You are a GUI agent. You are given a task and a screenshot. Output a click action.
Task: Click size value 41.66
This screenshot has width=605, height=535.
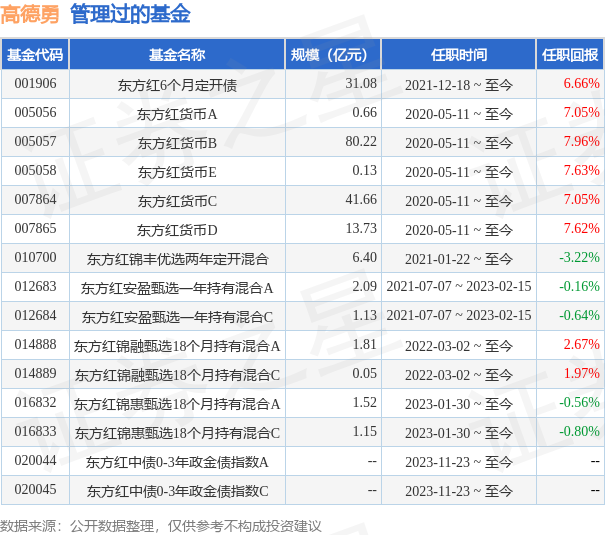tap(361, 199)
